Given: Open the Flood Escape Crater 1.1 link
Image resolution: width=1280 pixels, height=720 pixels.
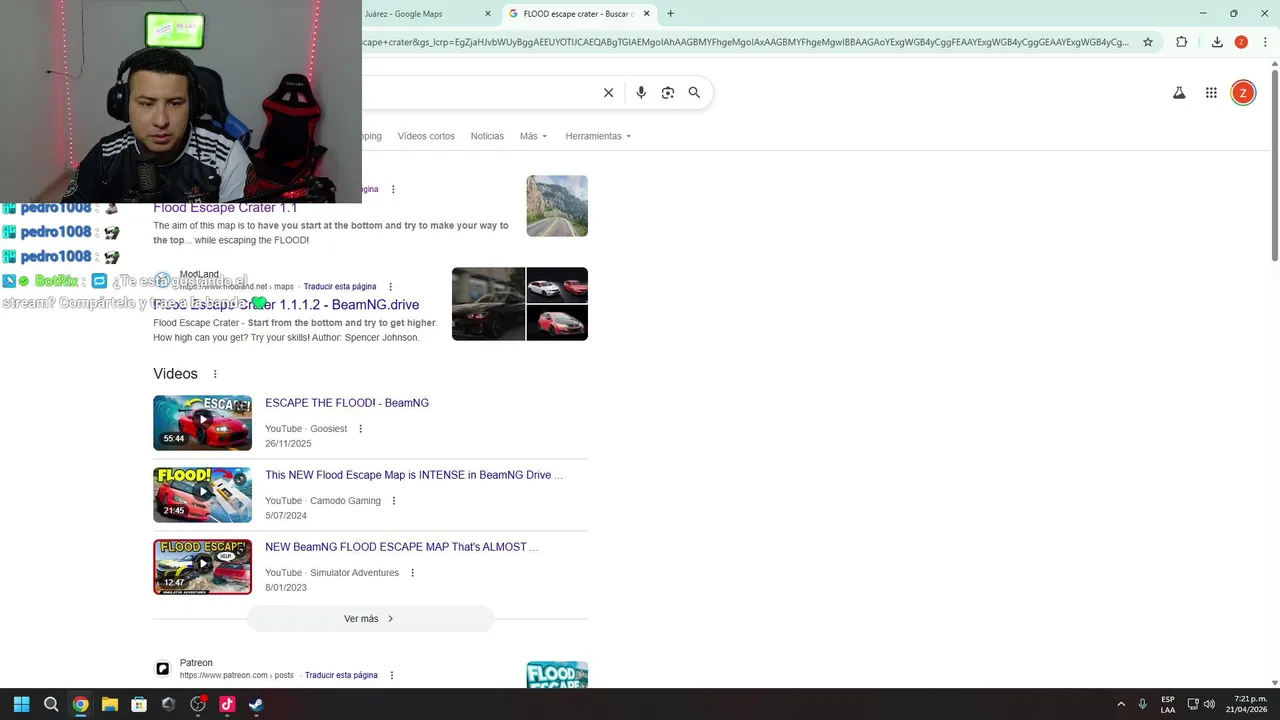Looking at the screenshot, I should 225,208.
